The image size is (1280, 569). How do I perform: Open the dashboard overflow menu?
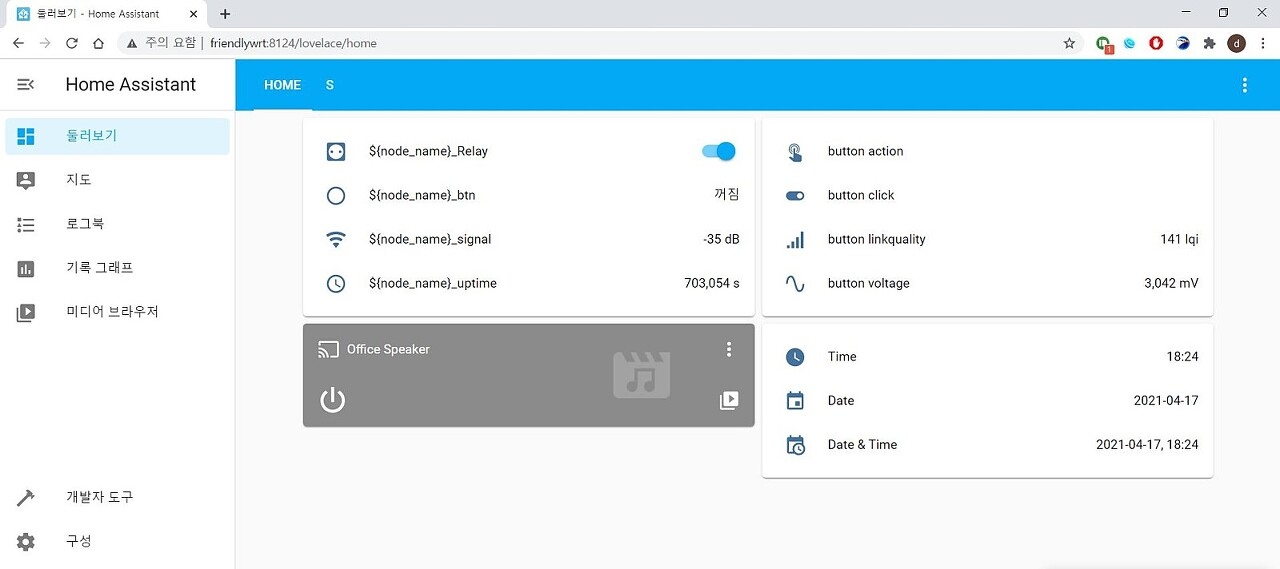click(1244, 85)
